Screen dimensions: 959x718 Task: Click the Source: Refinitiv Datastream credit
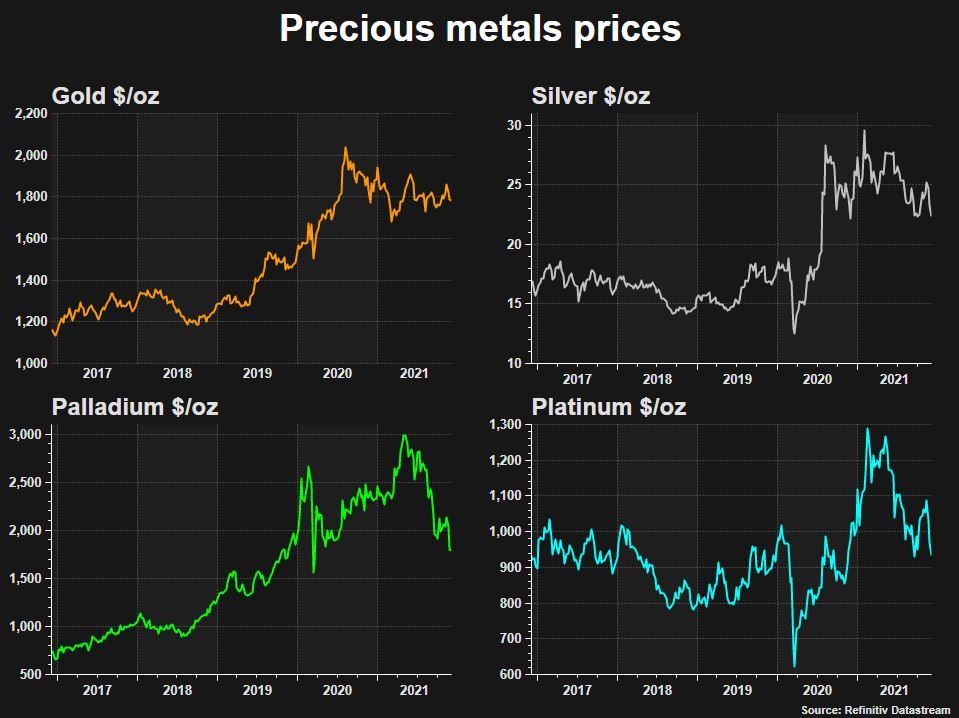[x=876, y=710]
